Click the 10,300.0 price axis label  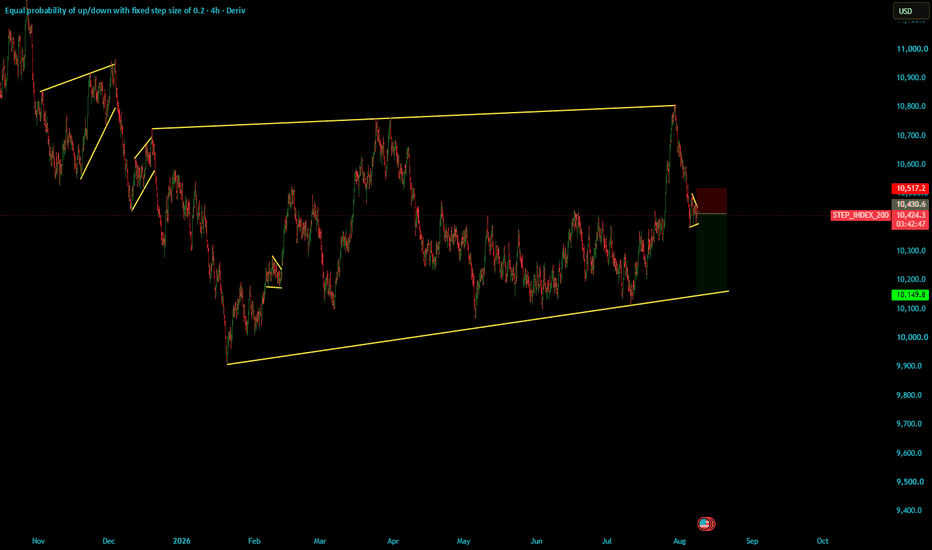point(912,251)
